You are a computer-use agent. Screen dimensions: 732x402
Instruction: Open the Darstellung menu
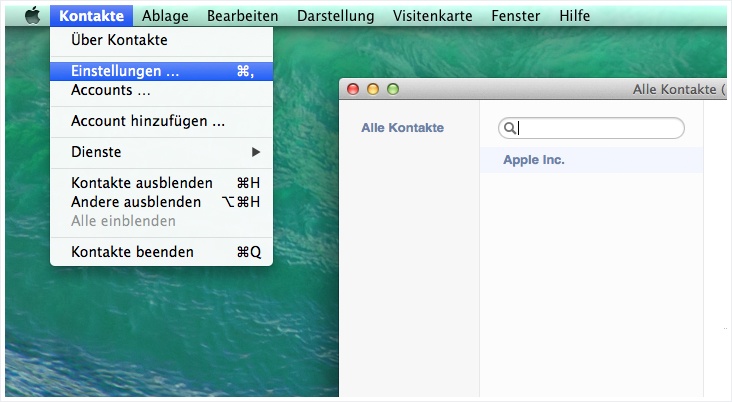[x=335, y=16]
